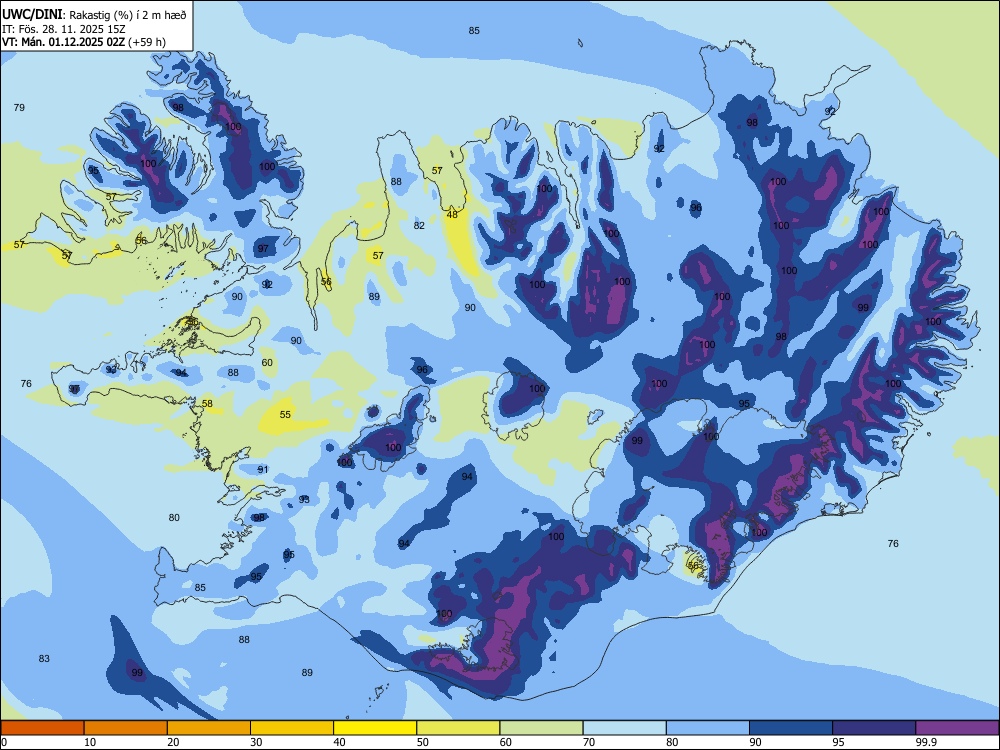Image resolution: width=1000 pixels, height=750 pixels.
Task: Click the dark orange 0–10 legend swatch
Action: pos(42,728)
